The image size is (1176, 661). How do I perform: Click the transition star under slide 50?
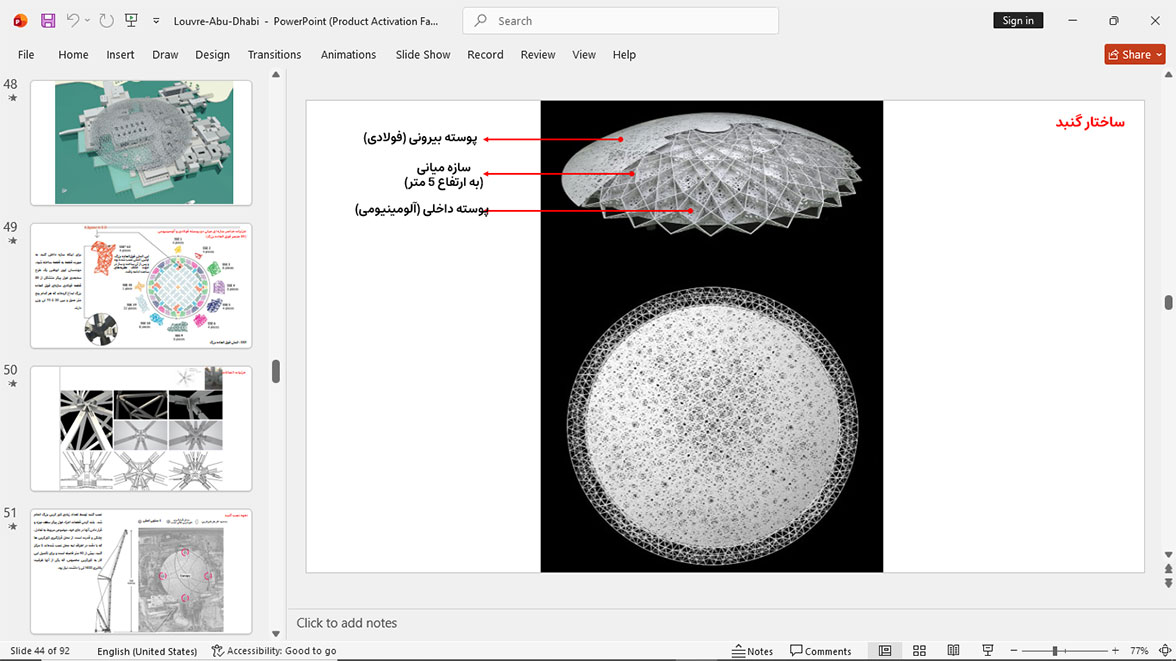(x=12, y=383)
